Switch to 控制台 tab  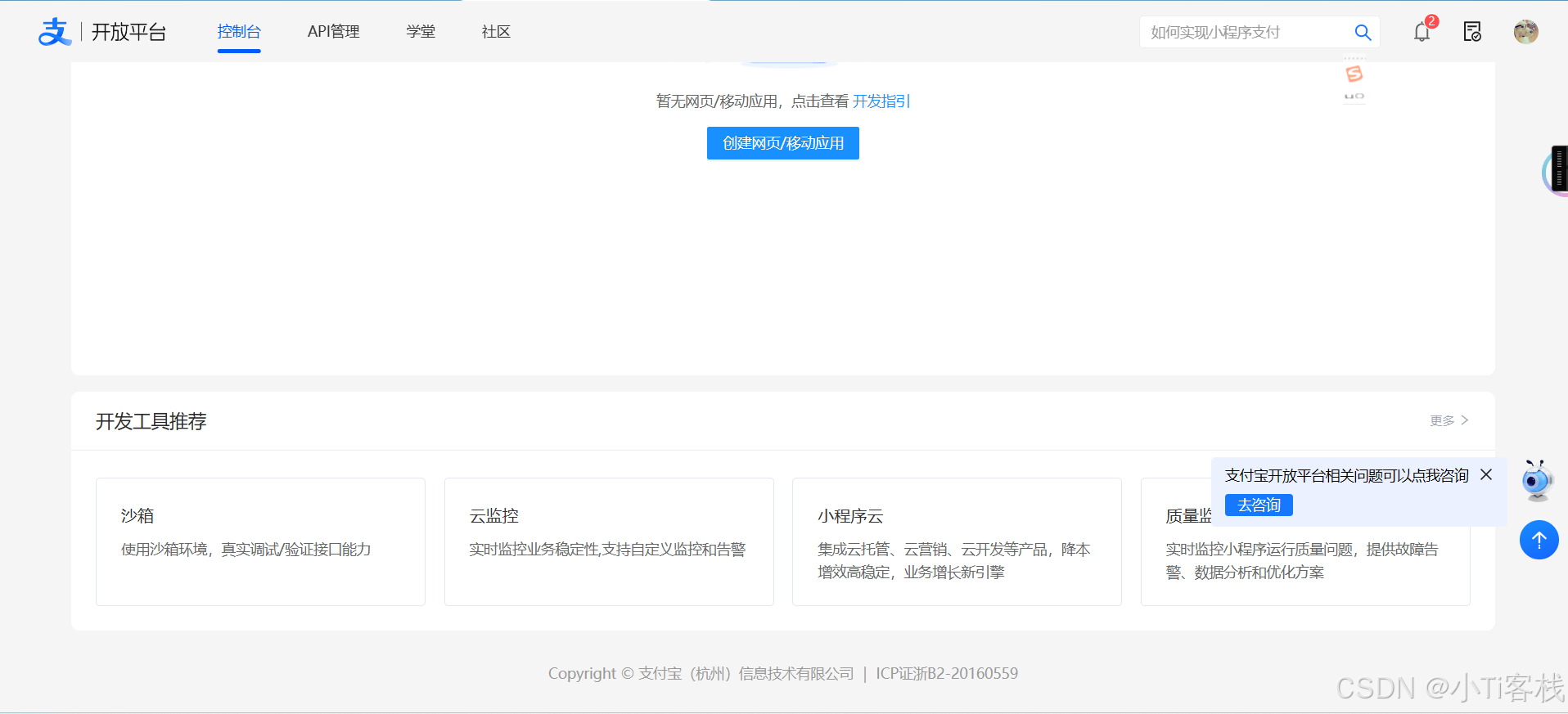click(x=239, y=32)
